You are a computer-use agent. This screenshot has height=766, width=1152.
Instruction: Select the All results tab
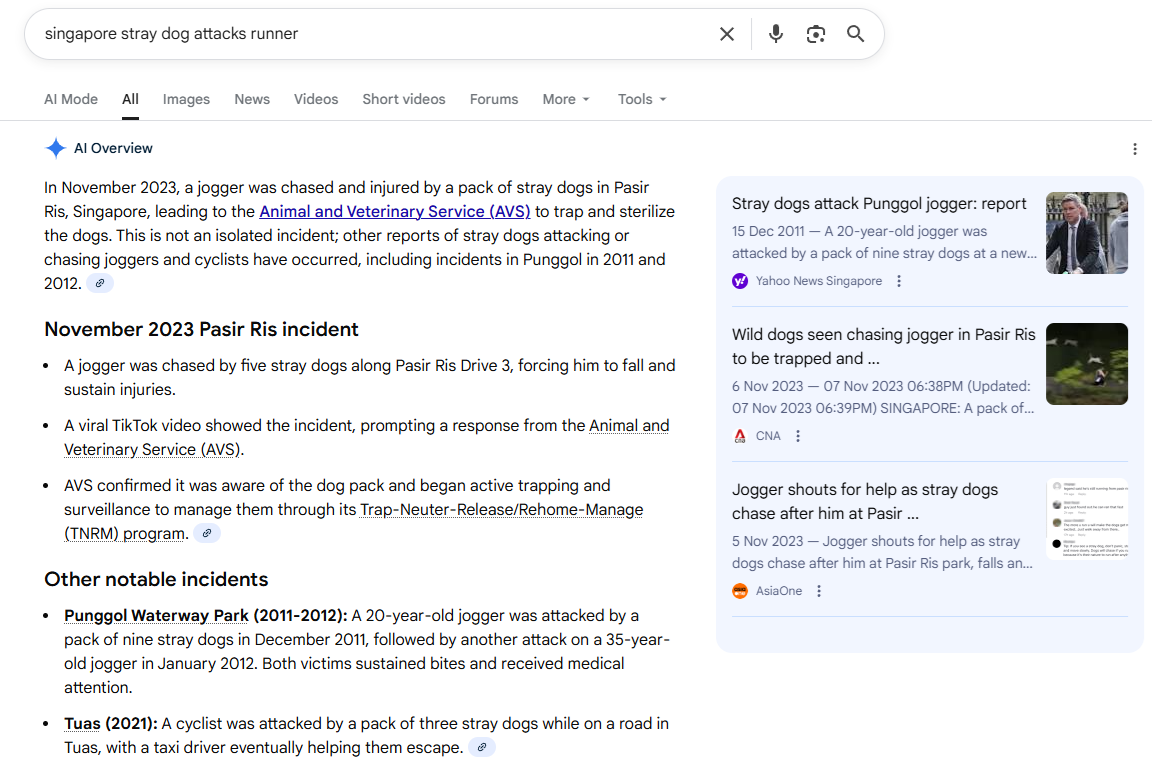pyautogui.click(x=130, y=99)
